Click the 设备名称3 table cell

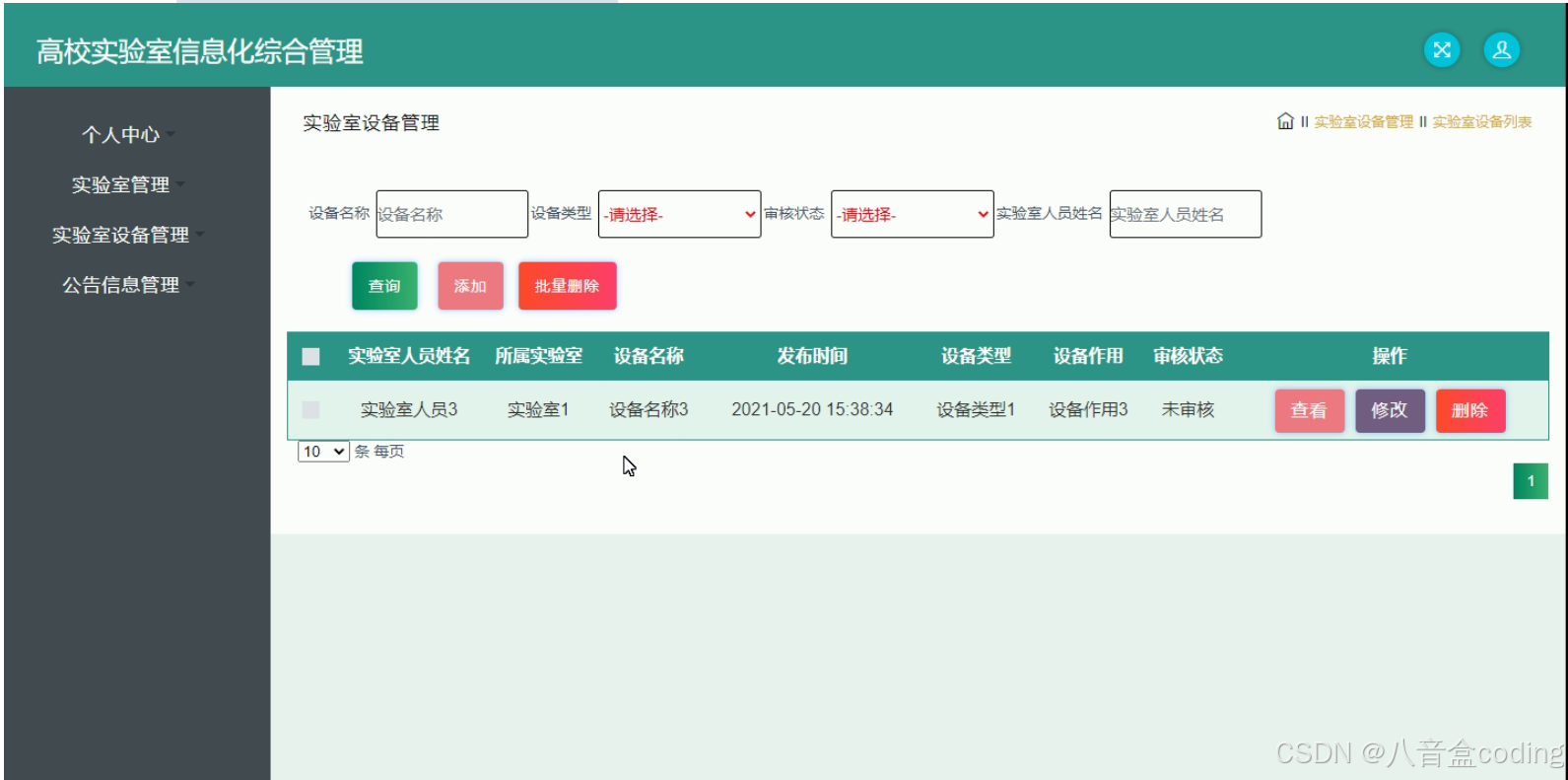point(648,410)
